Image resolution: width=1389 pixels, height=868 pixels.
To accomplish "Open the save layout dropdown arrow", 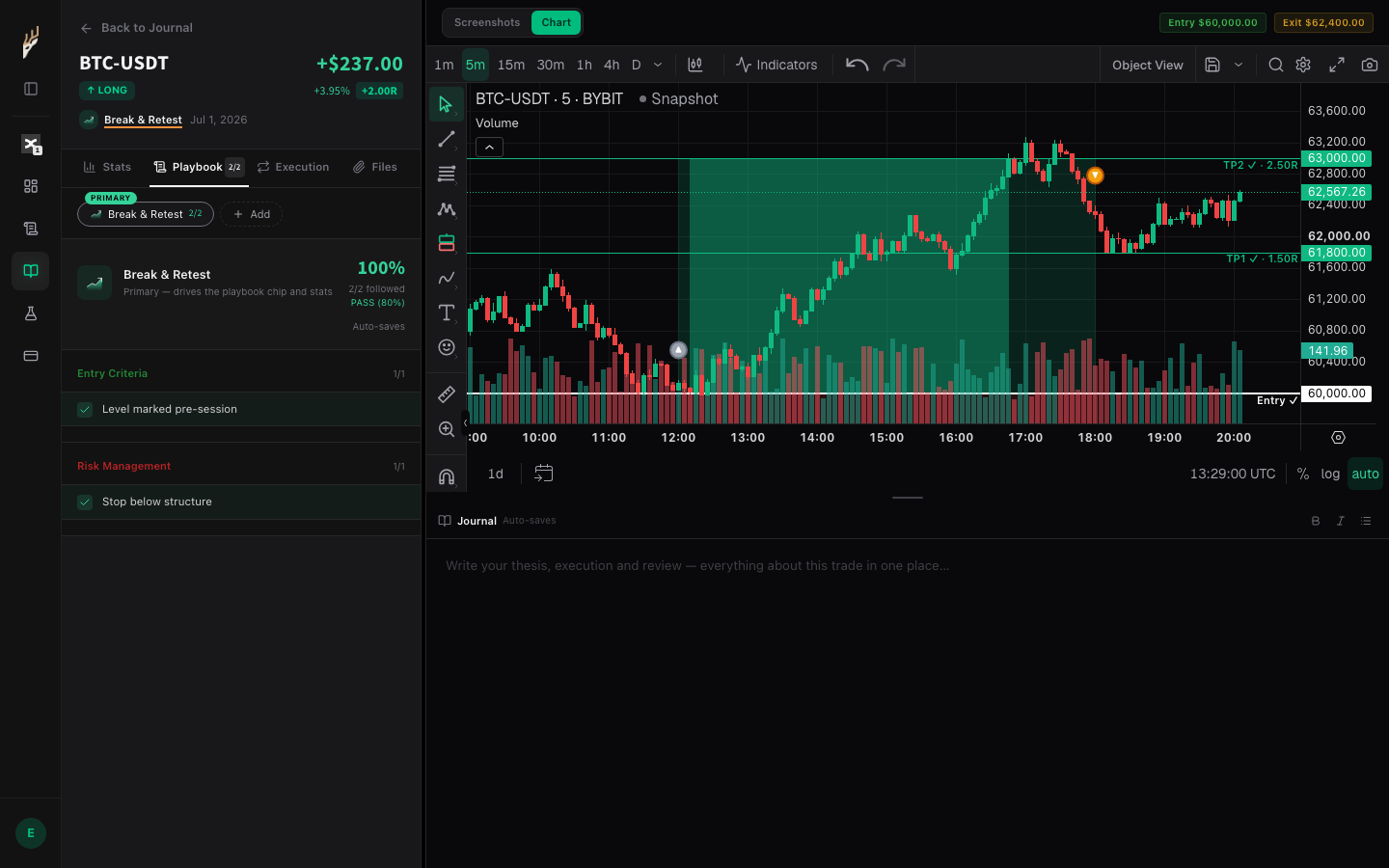I will coord(1239,65).
